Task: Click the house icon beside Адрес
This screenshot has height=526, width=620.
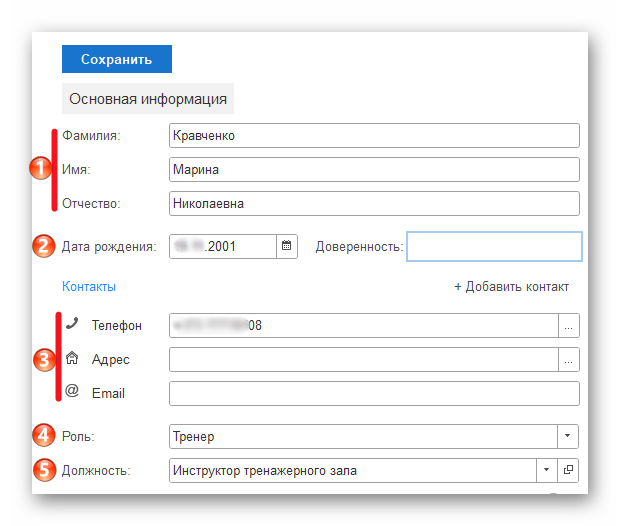Action: (x=71, y=358)
